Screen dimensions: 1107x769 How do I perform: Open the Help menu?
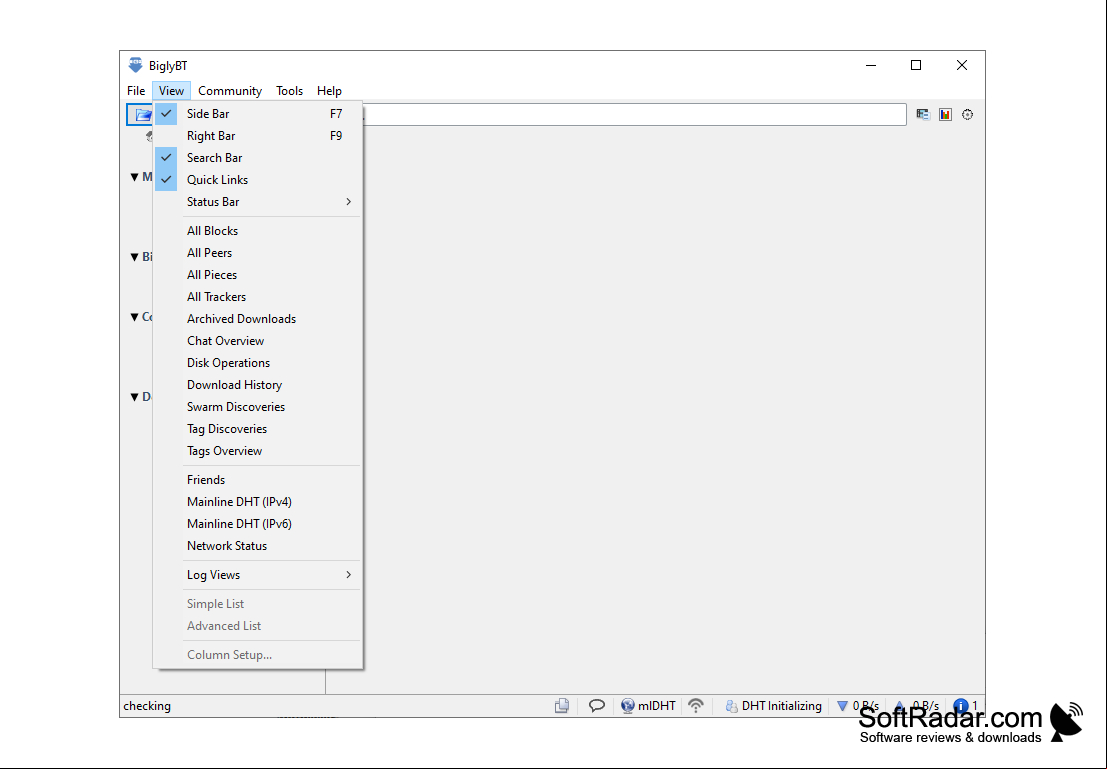pyautogui.click(x=329, y=90)
